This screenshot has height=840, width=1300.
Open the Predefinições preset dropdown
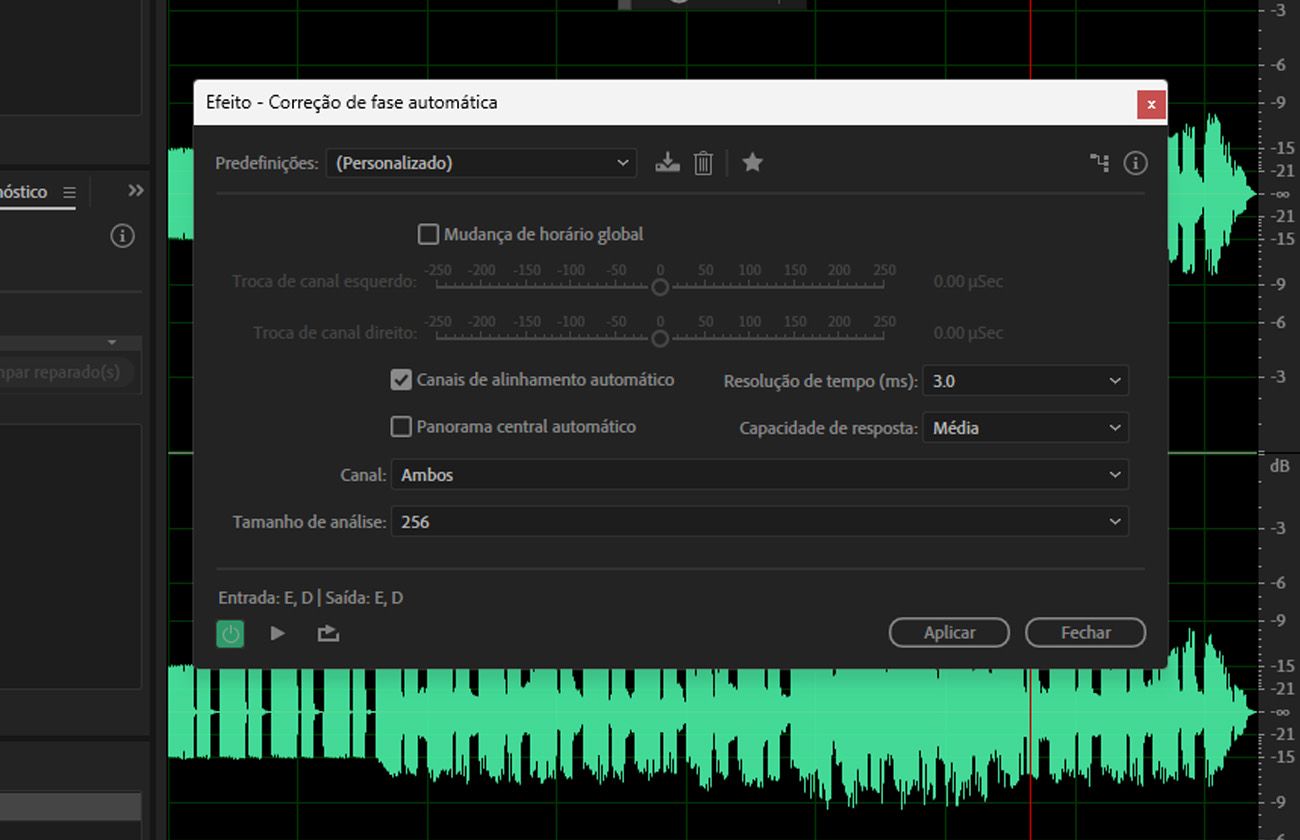[481, 163]
